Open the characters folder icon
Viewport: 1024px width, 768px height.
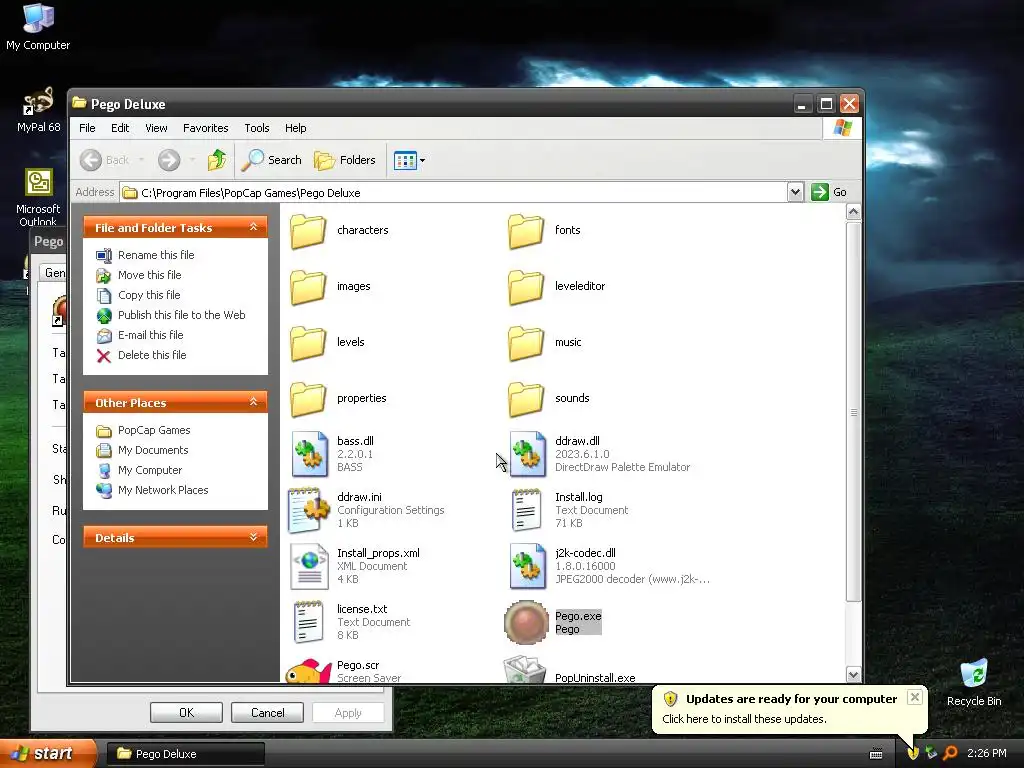tap(308, 231)
